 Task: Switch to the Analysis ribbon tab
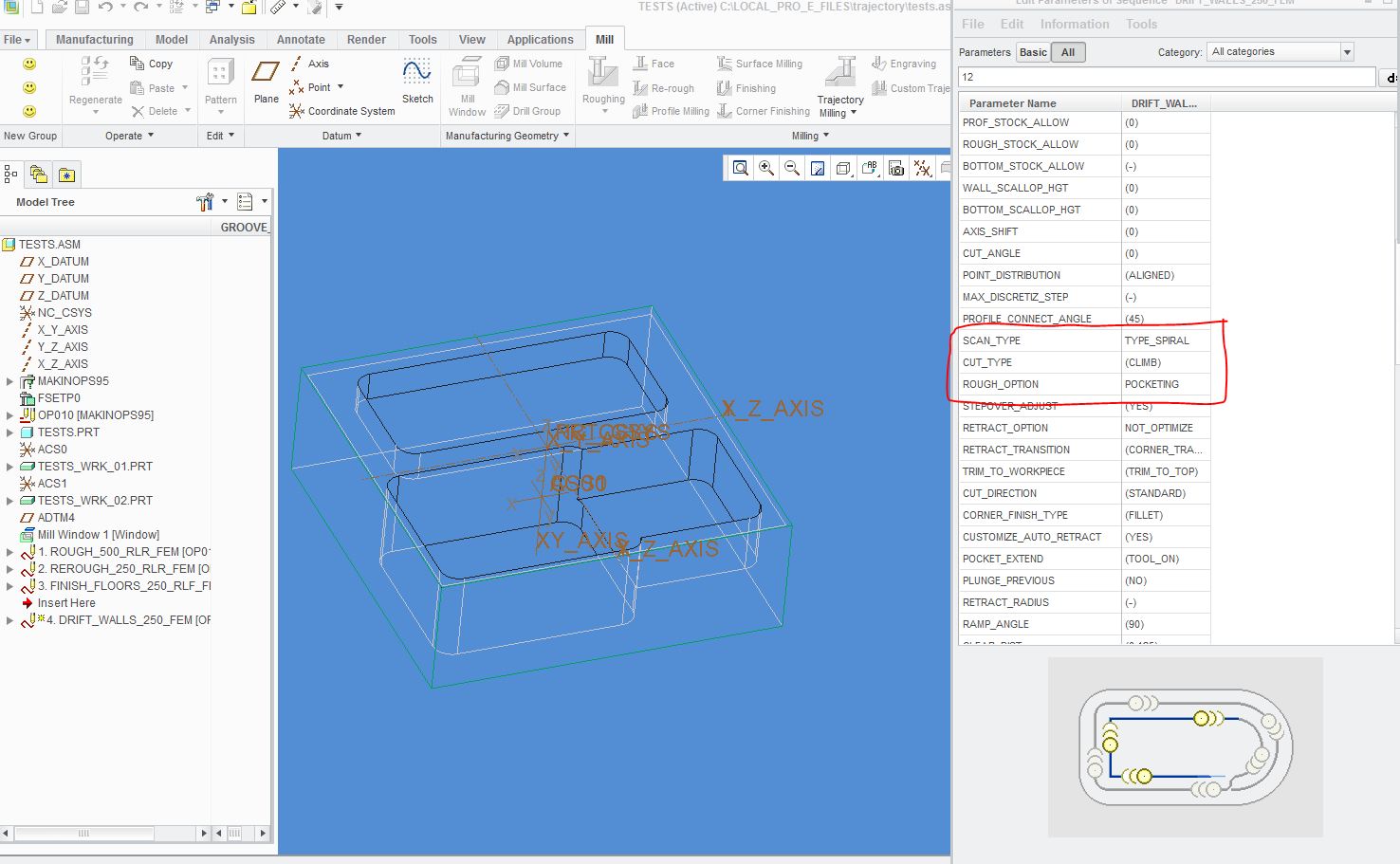pos(231,40)
